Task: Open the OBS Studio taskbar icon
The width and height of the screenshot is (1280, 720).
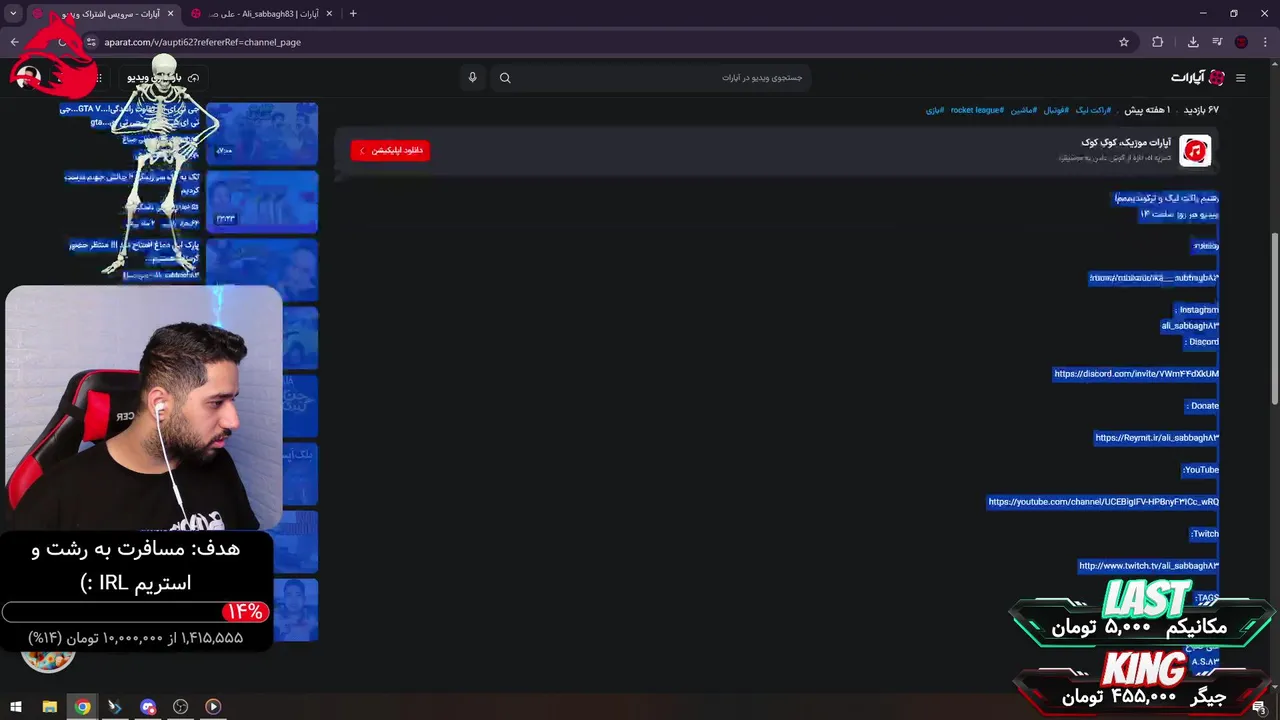Action: click(x=180, y=707)
